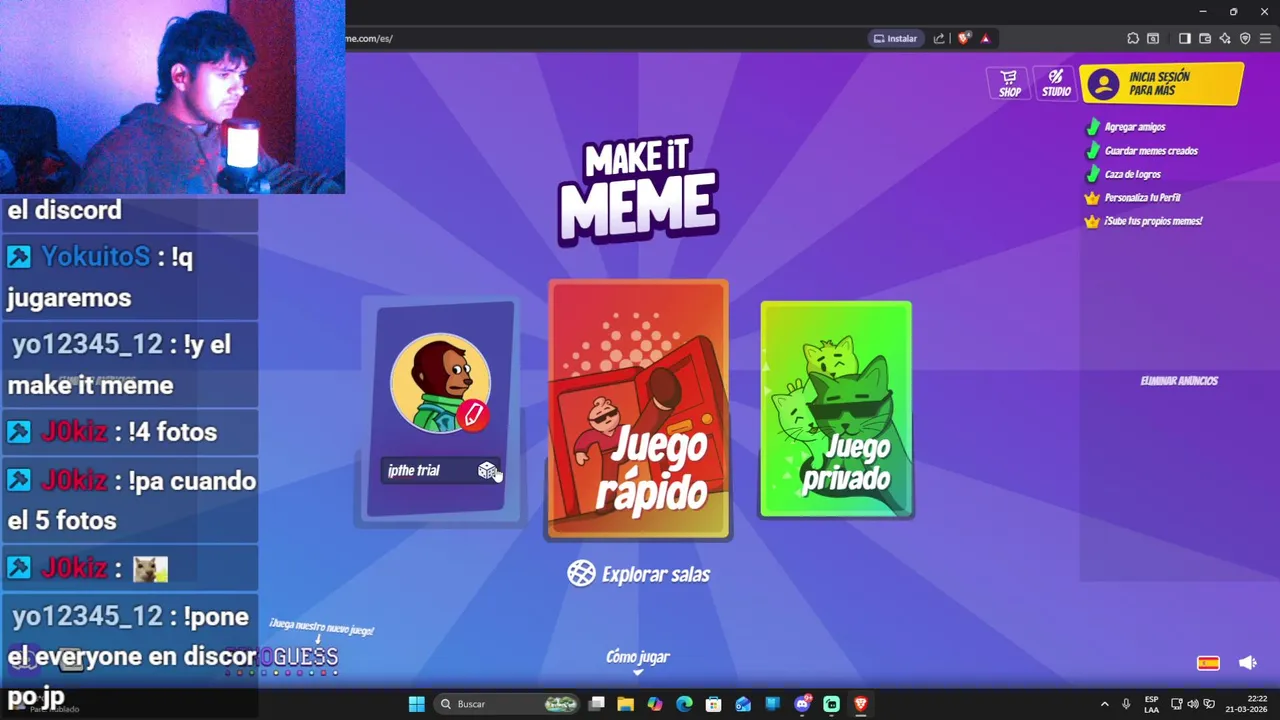
Task: Click the Caza de logros text
Action: click(x=1133, y=174)
